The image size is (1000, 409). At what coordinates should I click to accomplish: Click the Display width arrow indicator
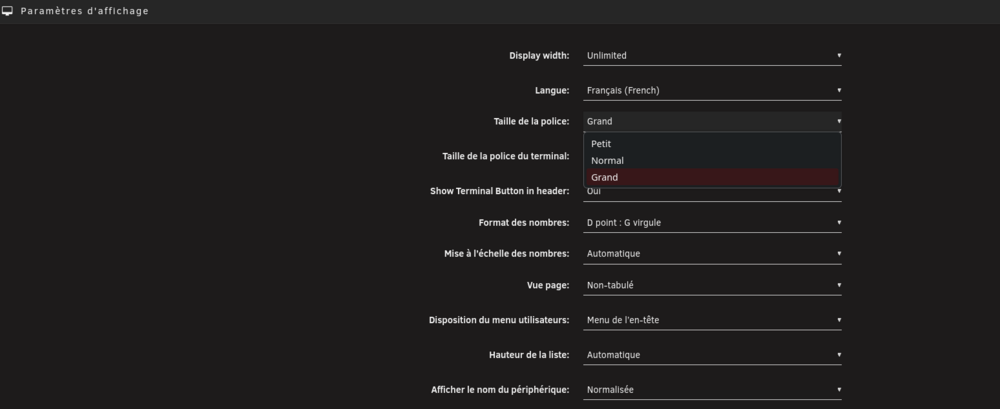click(x=839, y=56)
